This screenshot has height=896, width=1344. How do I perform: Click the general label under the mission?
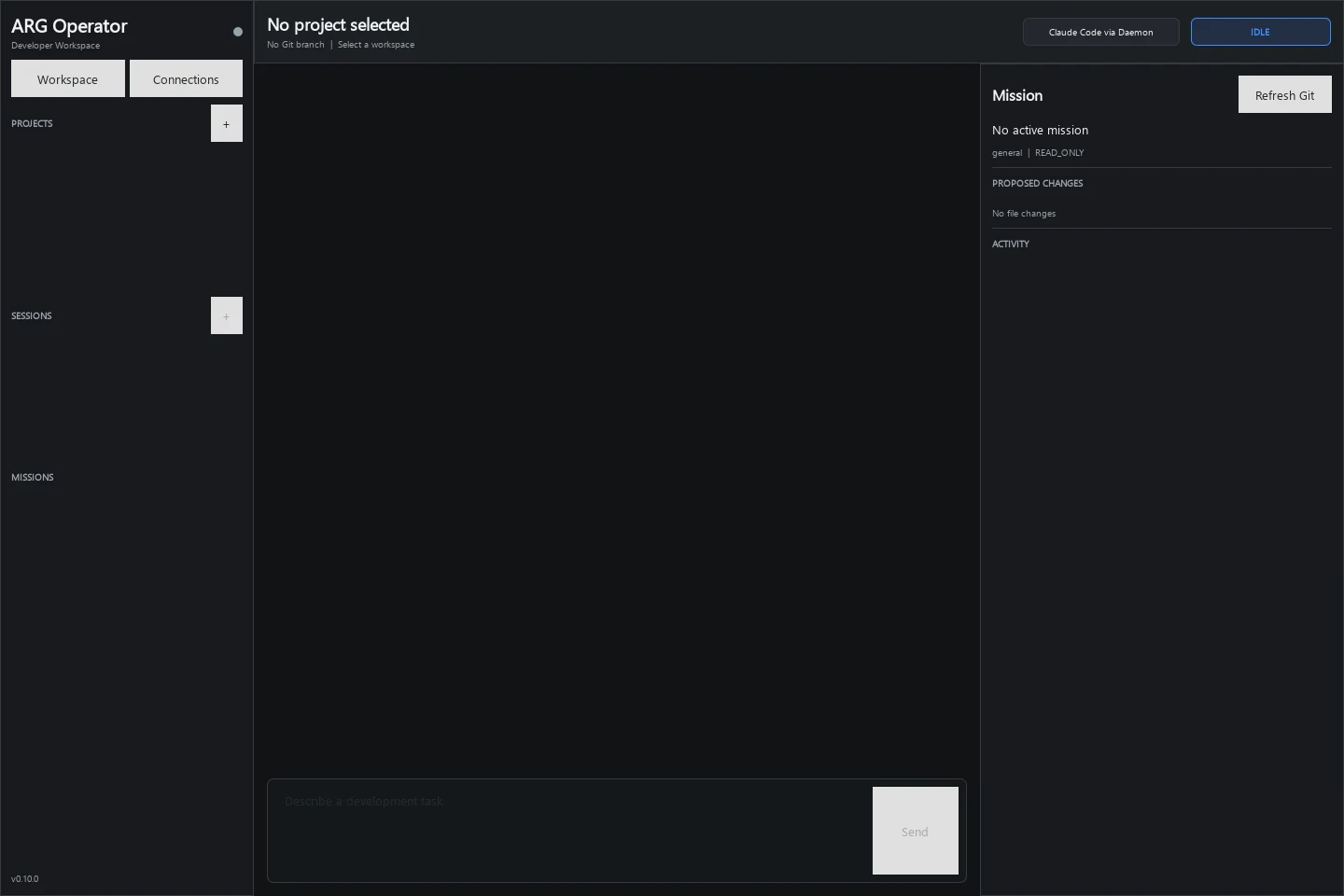(1007, 152)
